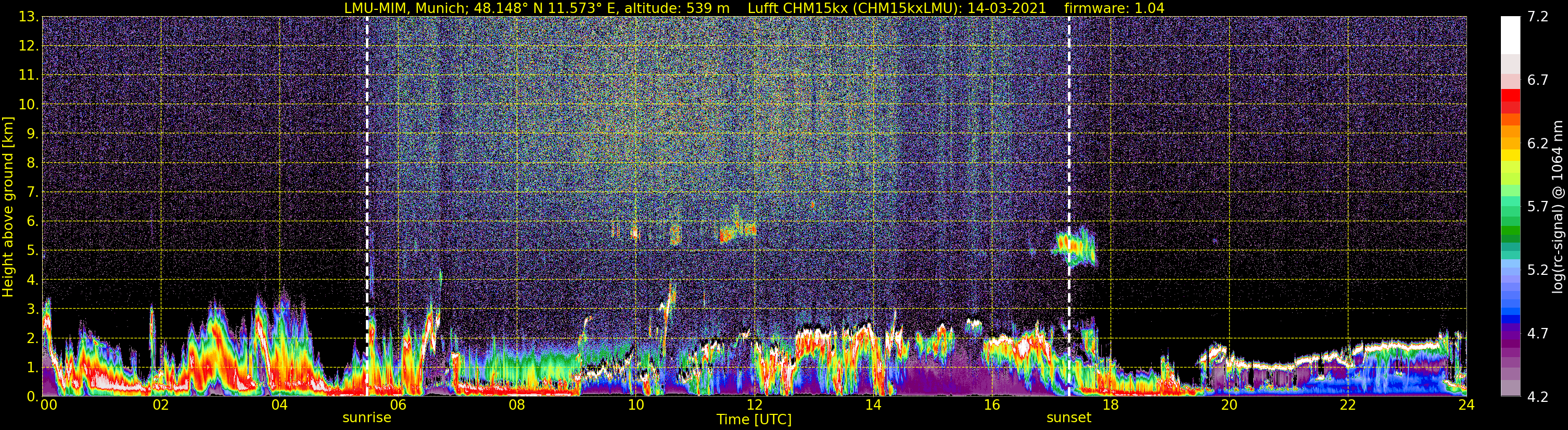Click the '06' time tick label
Screen dimensions: 1568x430
pyautogui.click(x=398, y=405)
